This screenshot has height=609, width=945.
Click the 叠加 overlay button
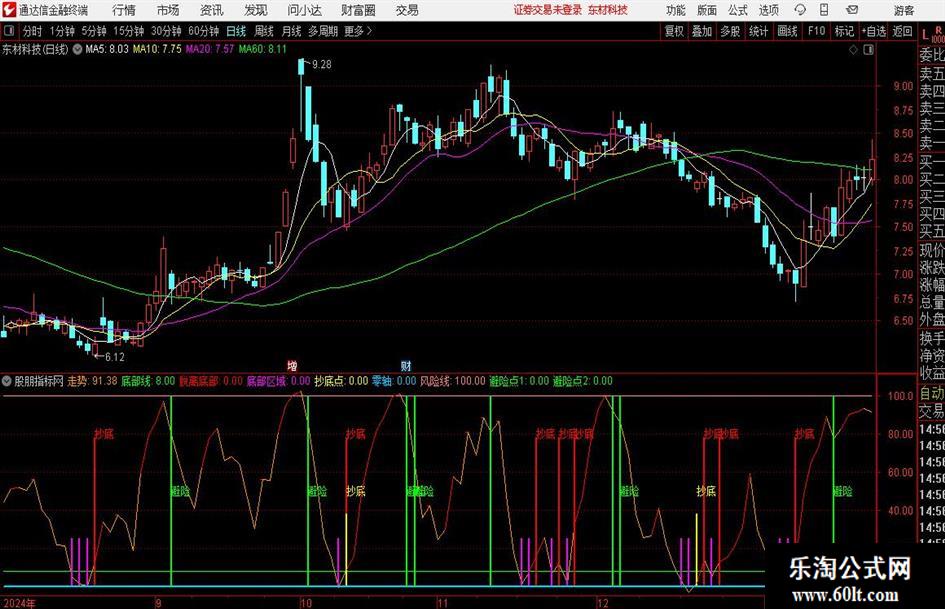pyautogui.click(x=702, y=31)
